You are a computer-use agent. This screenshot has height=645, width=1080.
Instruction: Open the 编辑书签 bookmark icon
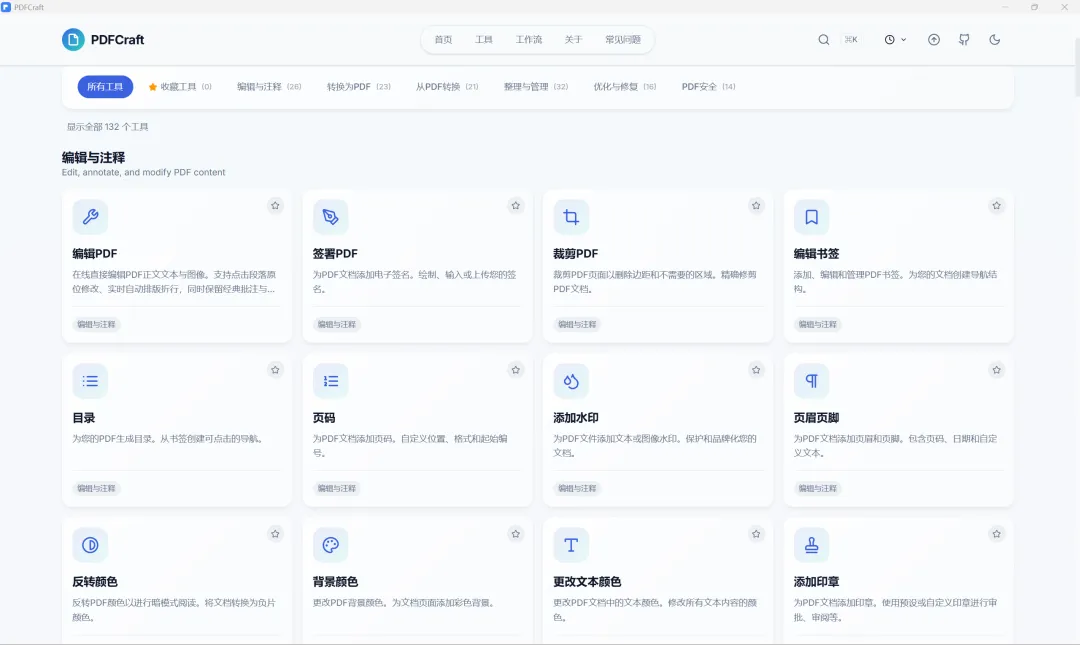coord(811,217)
